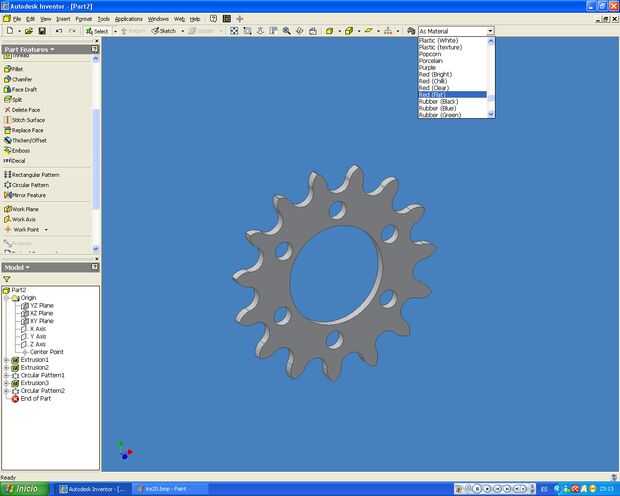Click the Look At view icon
Screen dimensions: 620x496
pos(312,30)
